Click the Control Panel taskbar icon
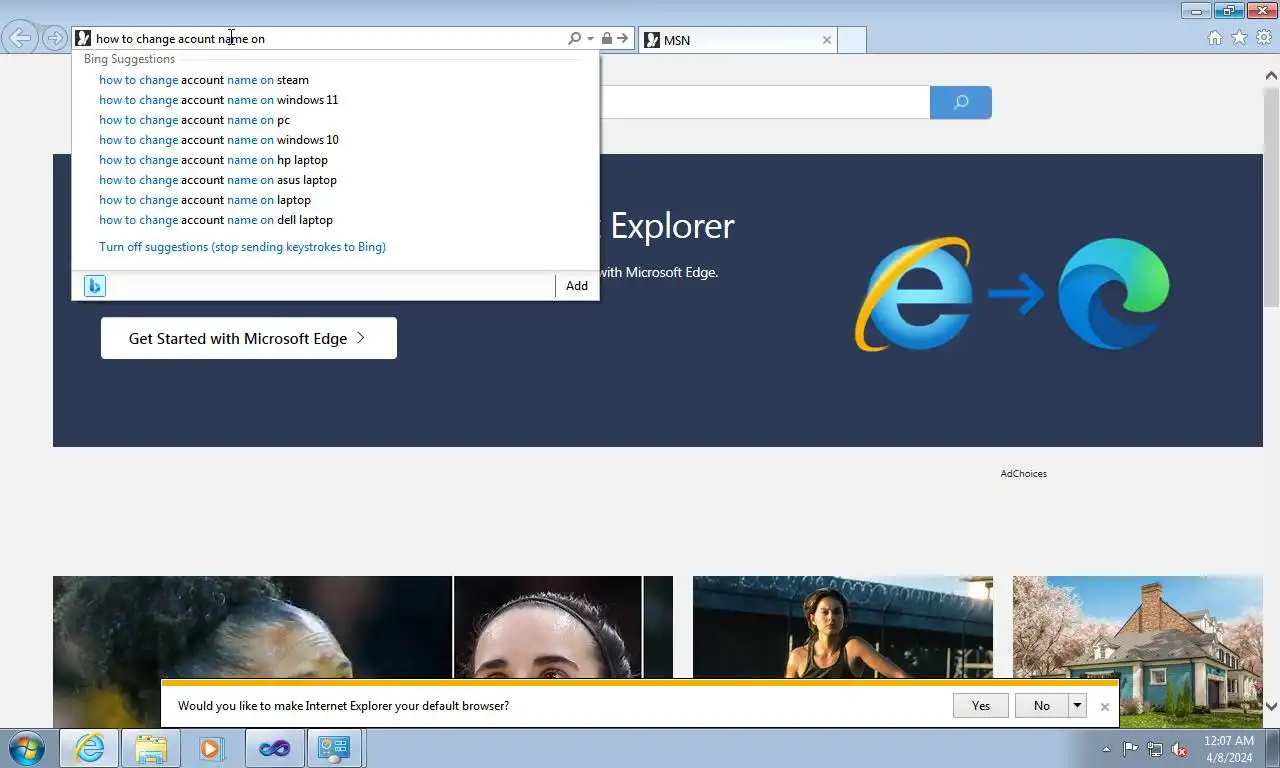1280x768 pixels. coord(334,748)
